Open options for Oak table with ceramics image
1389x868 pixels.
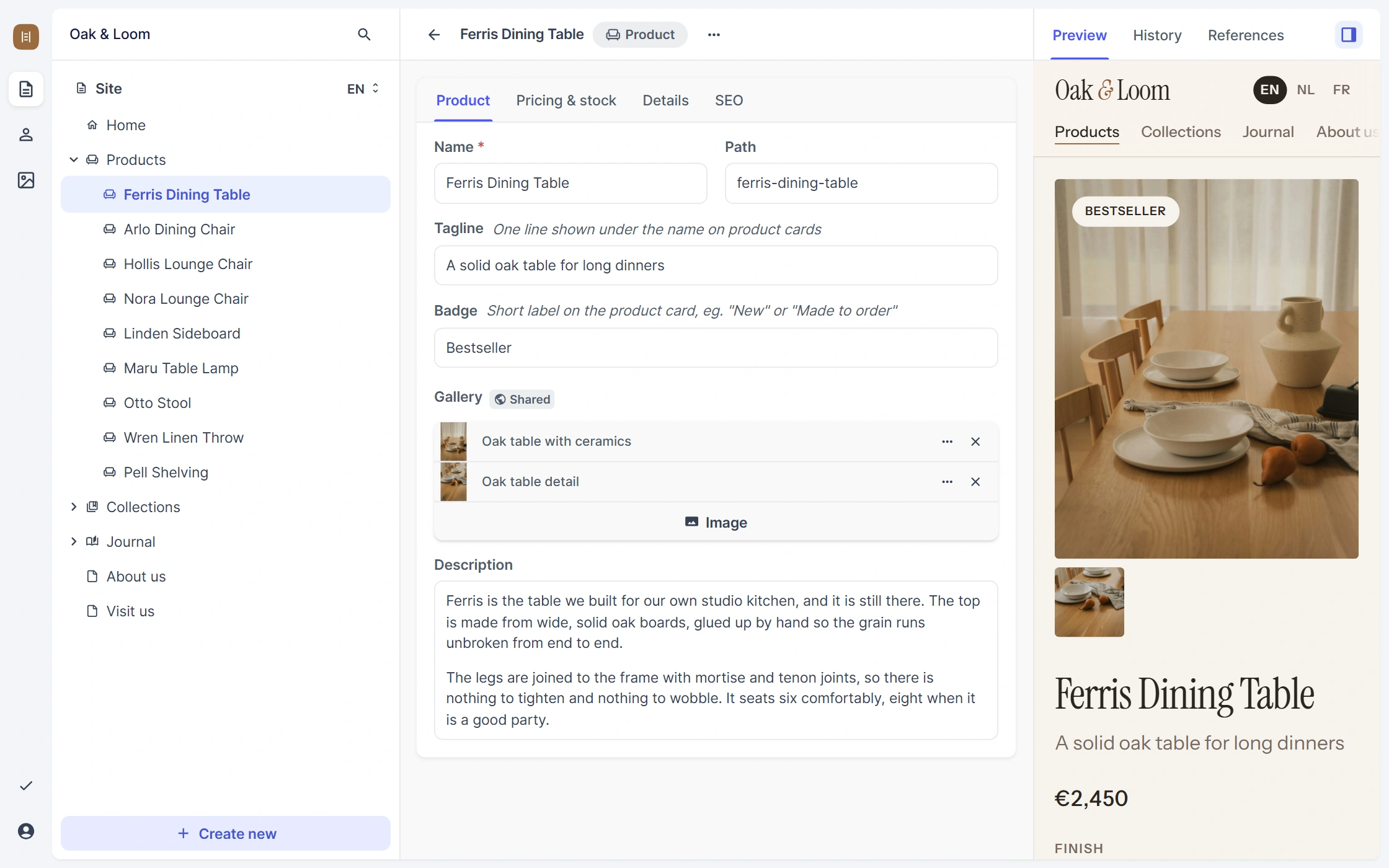tap(947, 441)
